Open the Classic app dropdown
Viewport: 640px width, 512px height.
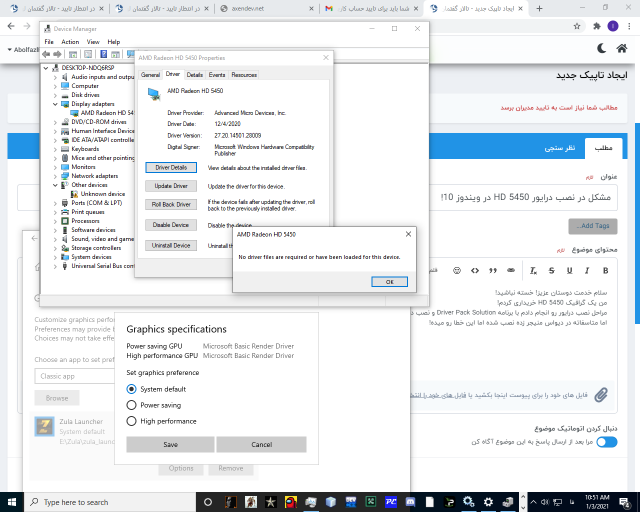pos(75,376)
